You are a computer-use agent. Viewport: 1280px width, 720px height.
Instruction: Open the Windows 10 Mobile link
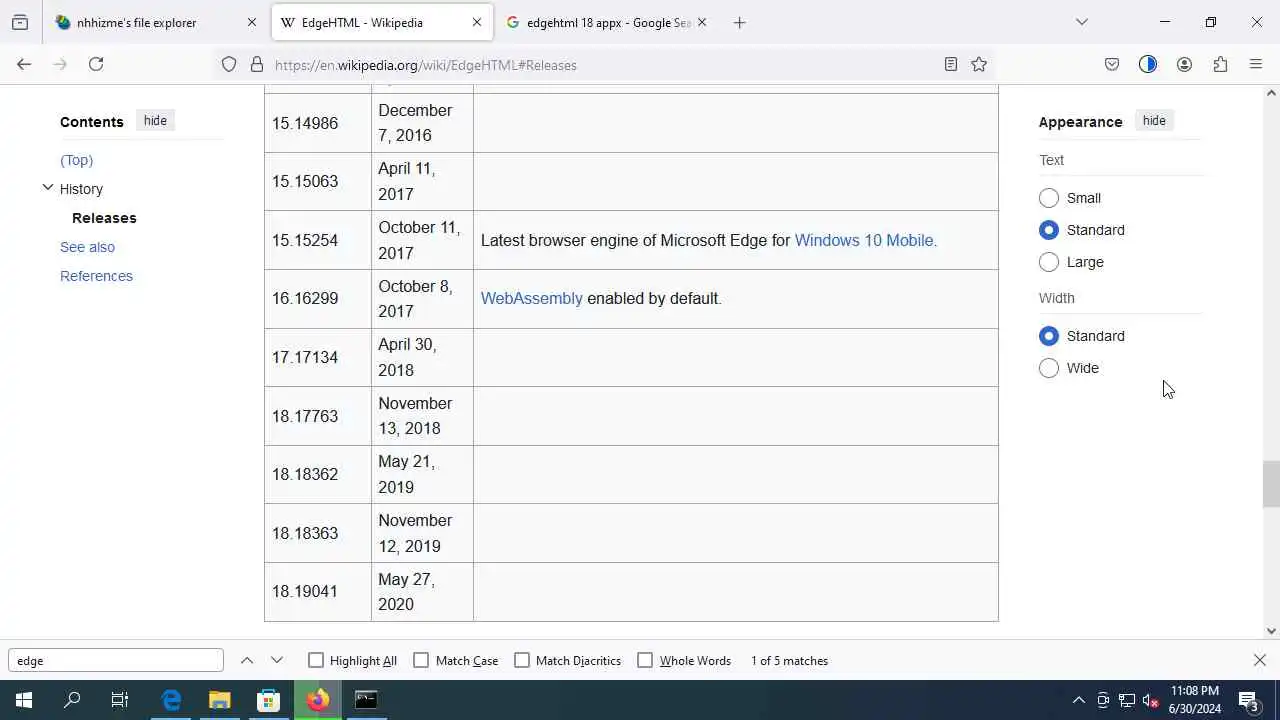(x=864, y=240)
